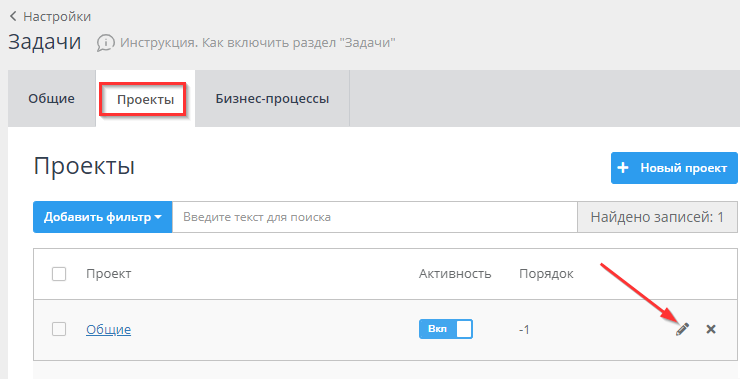Image resolution: width=740 pixels, height=379 pixels.
Task: Select the Проекты tab
Action: click(145, 100)
